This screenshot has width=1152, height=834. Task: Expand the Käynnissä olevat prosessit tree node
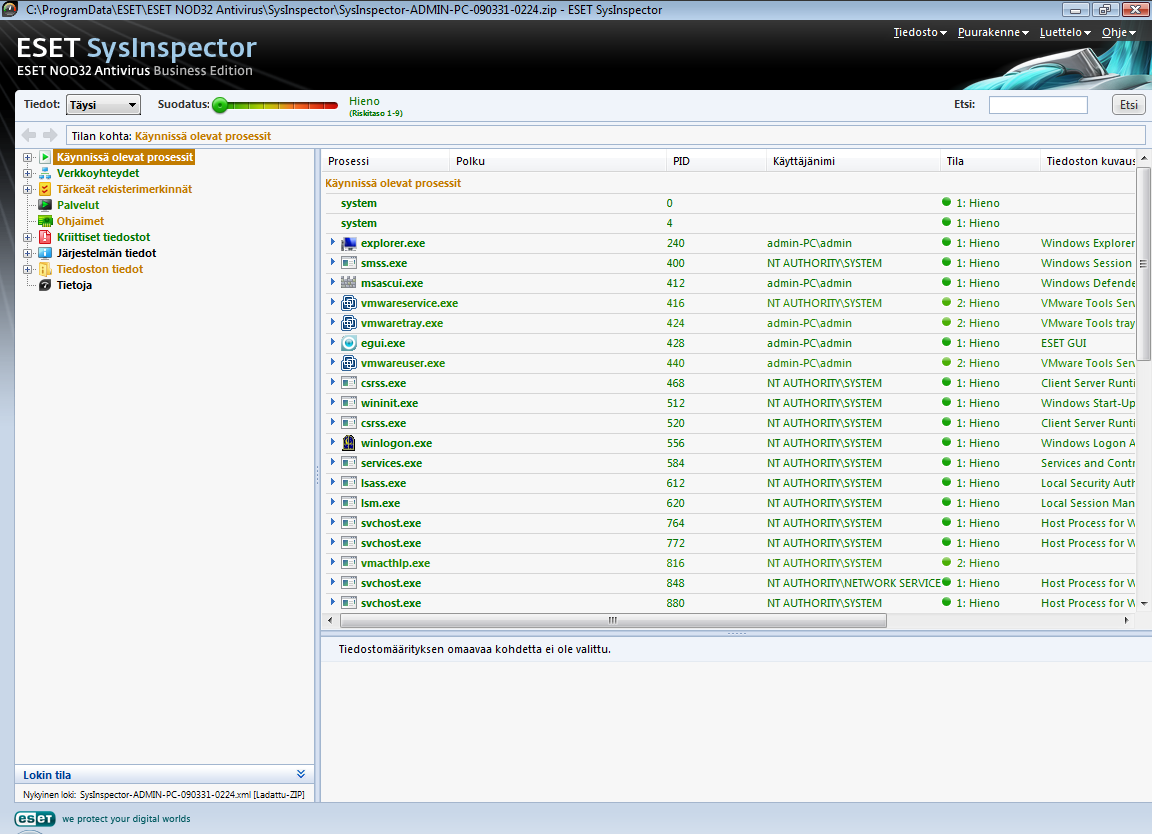point(27,157)
